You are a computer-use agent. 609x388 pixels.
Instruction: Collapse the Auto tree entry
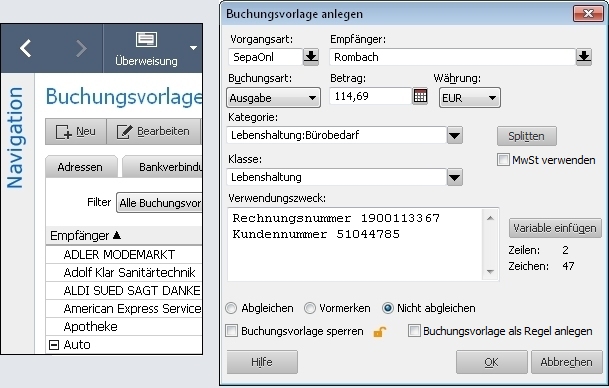54,345
